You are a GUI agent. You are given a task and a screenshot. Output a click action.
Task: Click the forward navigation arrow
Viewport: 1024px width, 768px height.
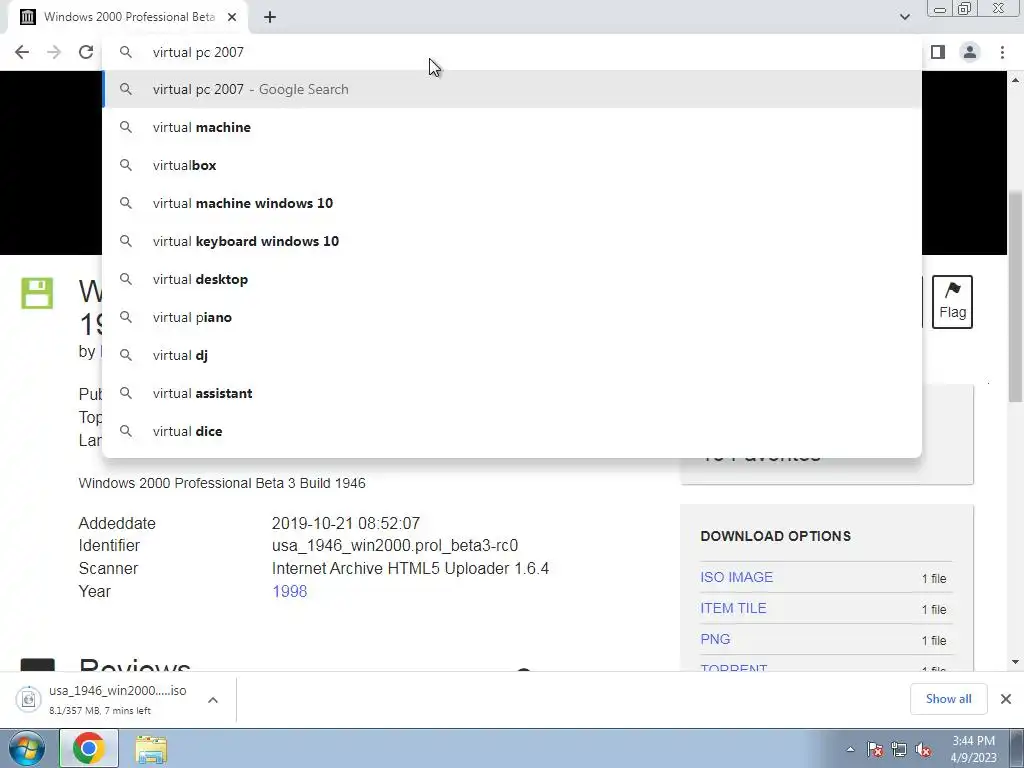pos(54,52)
